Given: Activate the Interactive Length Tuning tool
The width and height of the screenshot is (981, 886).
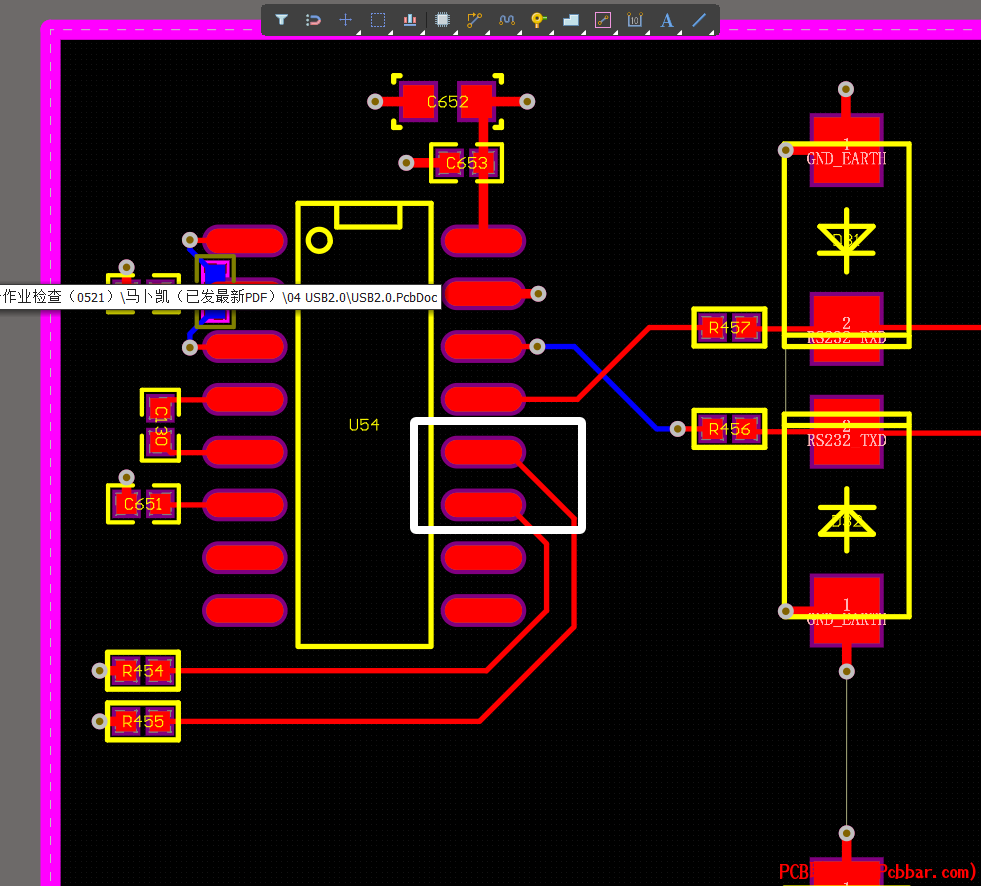Looking at the screenshot, I should coord(507,20).
